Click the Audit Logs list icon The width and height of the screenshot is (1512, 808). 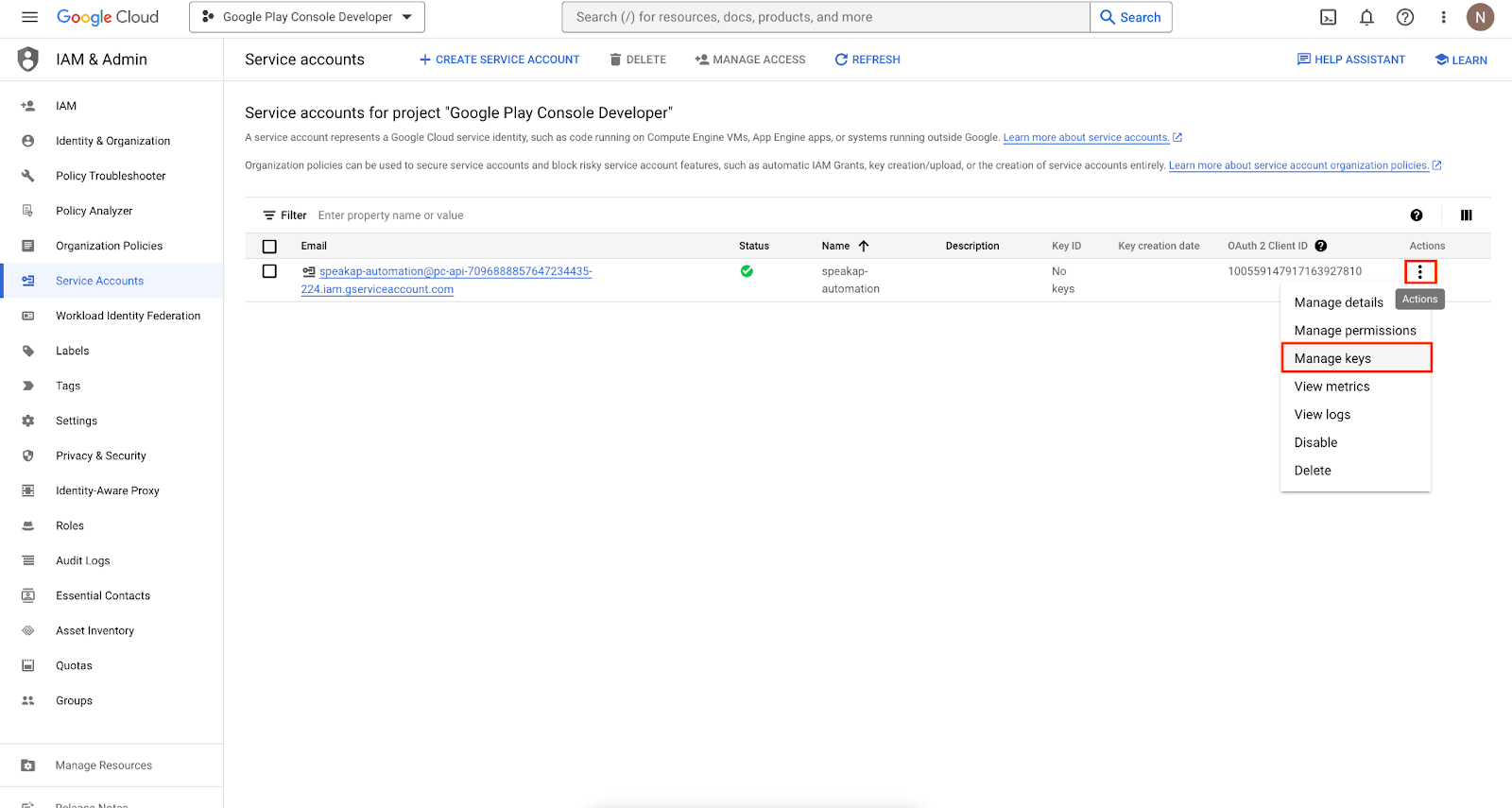pos(28,560)
